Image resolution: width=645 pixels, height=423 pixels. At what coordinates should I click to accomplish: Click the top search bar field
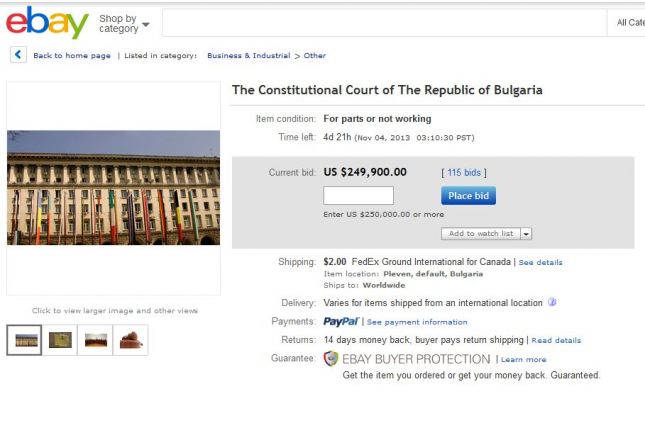(x=384, y=23)
